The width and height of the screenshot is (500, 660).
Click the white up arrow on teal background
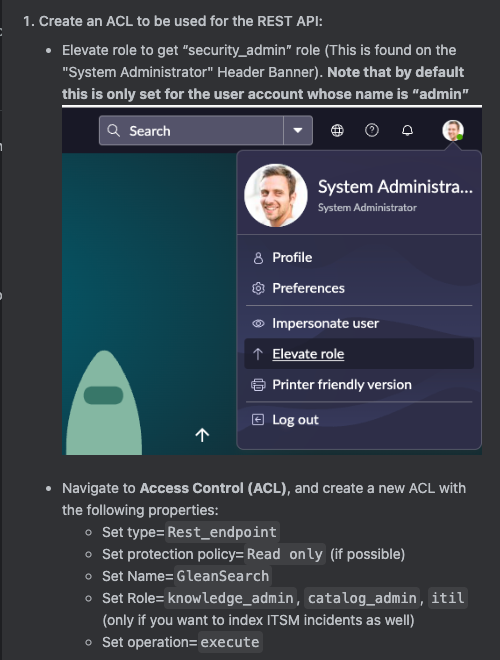(x=202, y=435)
